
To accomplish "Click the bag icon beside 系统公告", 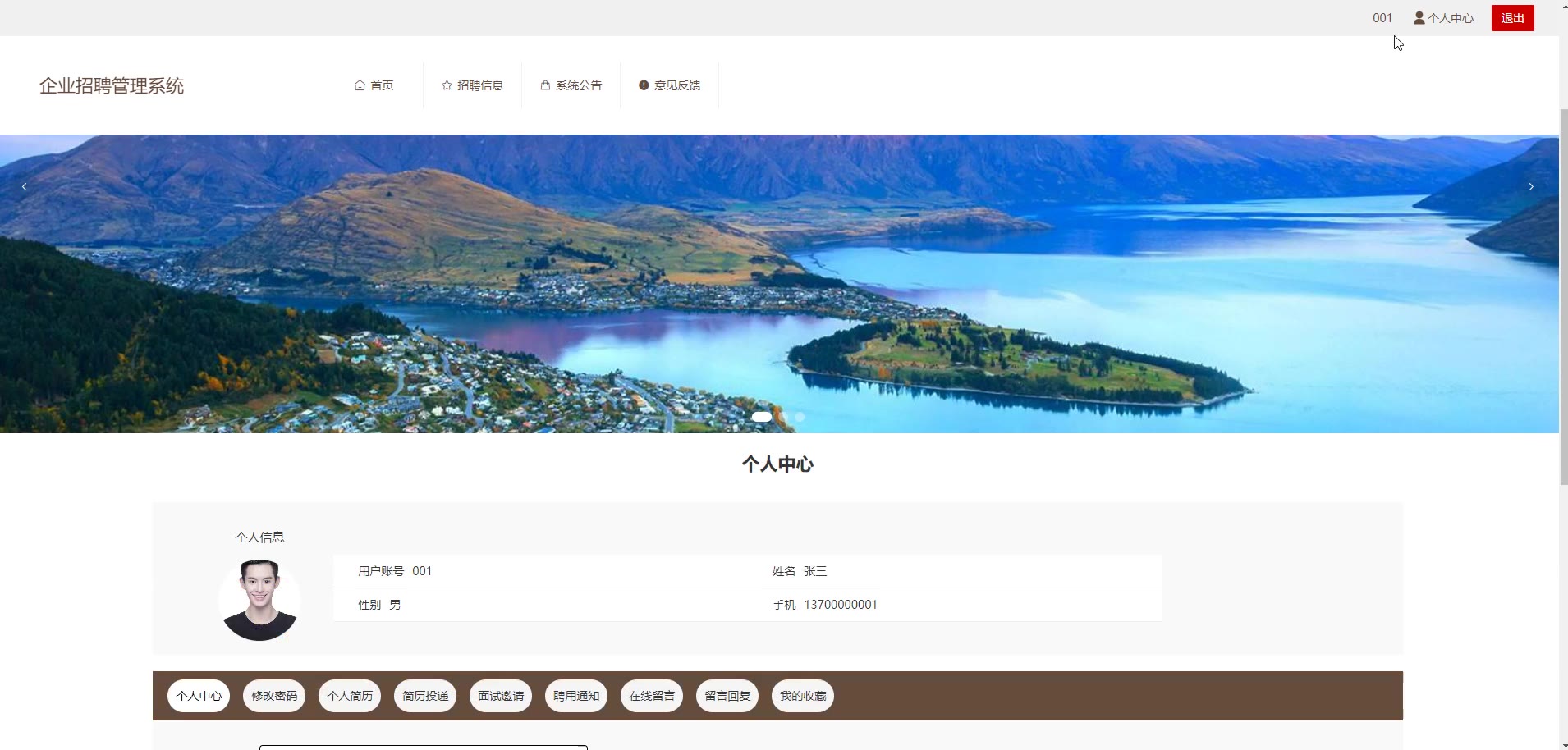I will [545, 85].
